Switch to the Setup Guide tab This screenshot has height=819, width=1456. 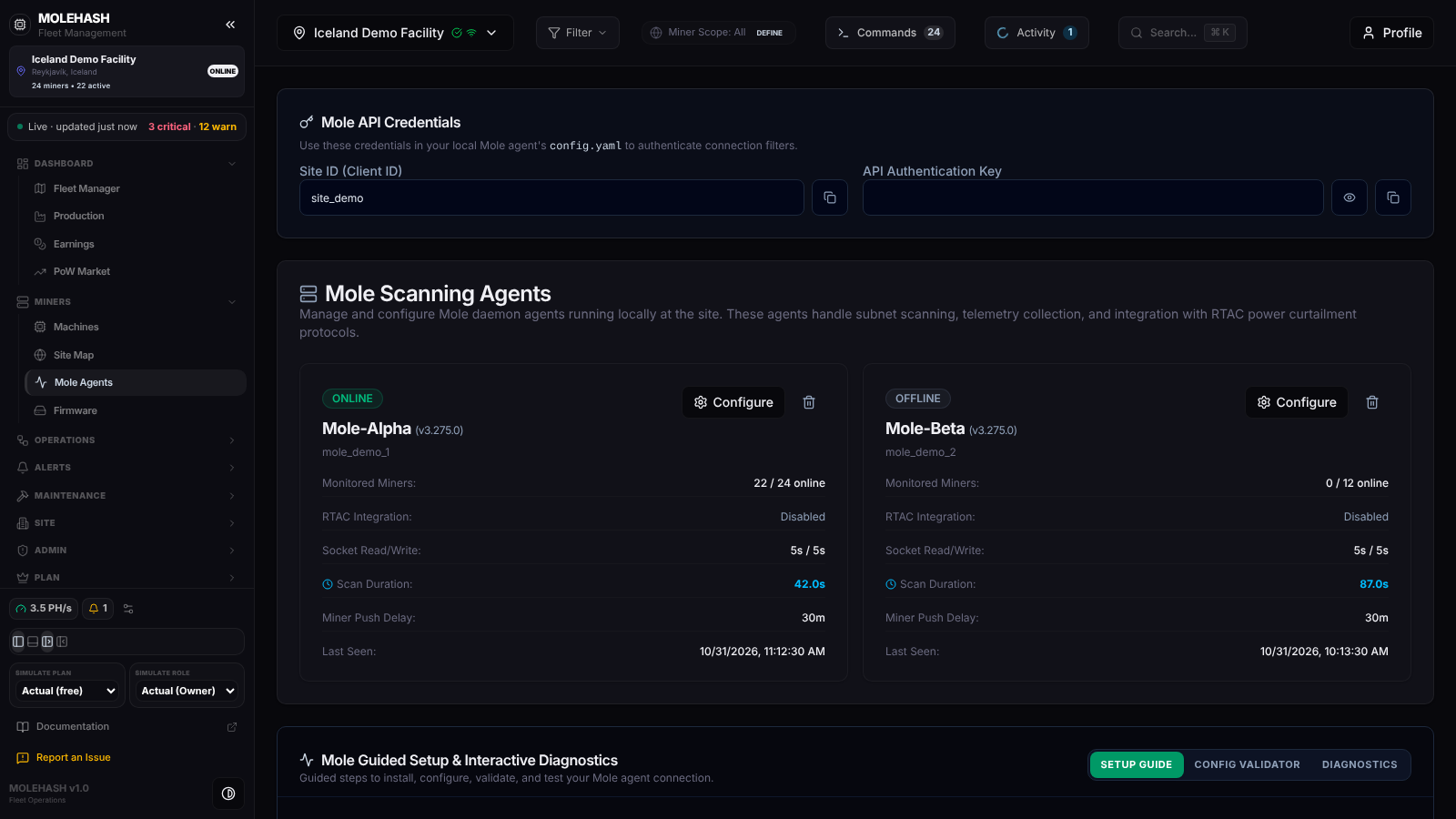[1137, 764]
